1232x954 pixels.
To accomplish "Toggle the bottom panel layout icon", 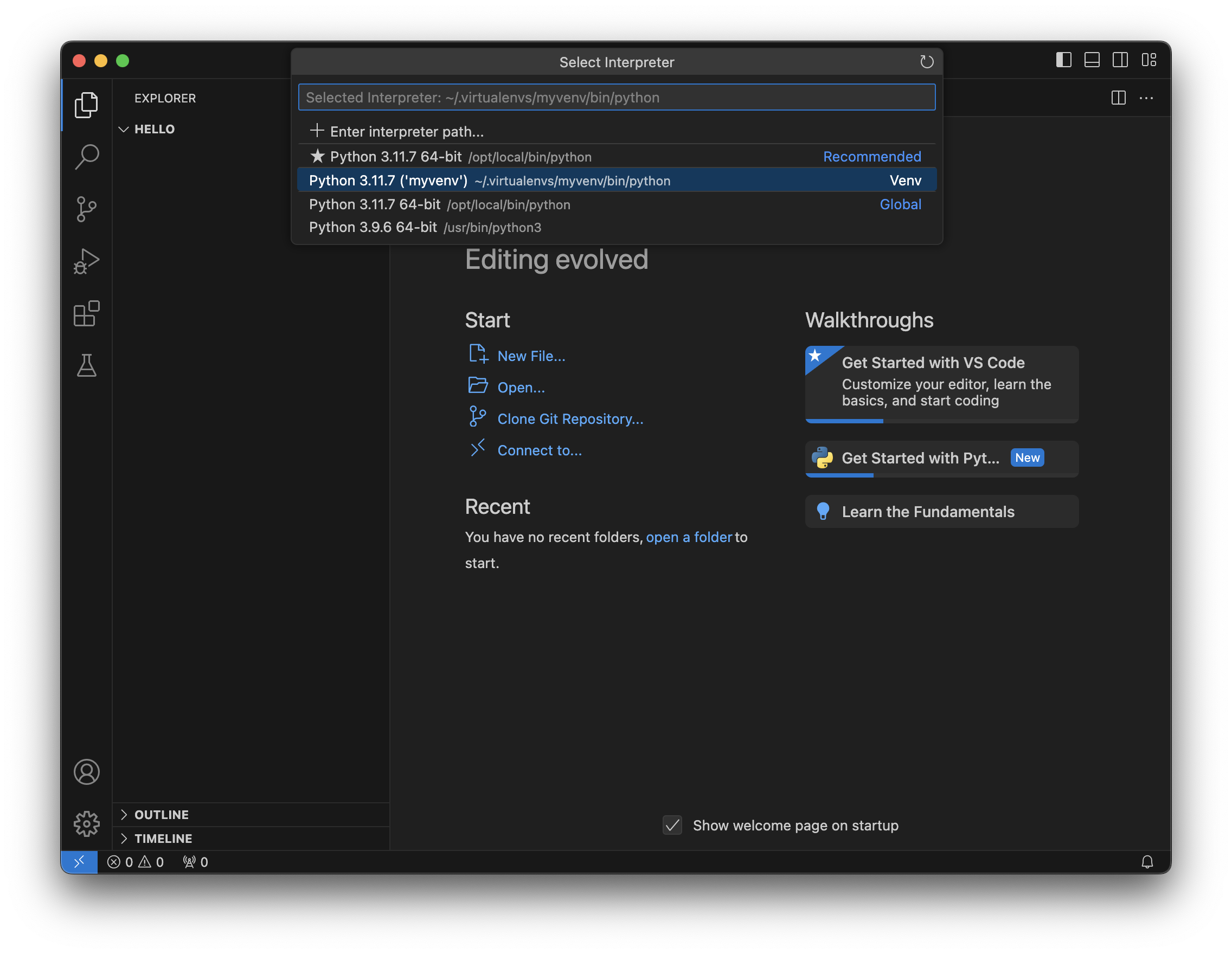I will click(x=1092, y=60).
